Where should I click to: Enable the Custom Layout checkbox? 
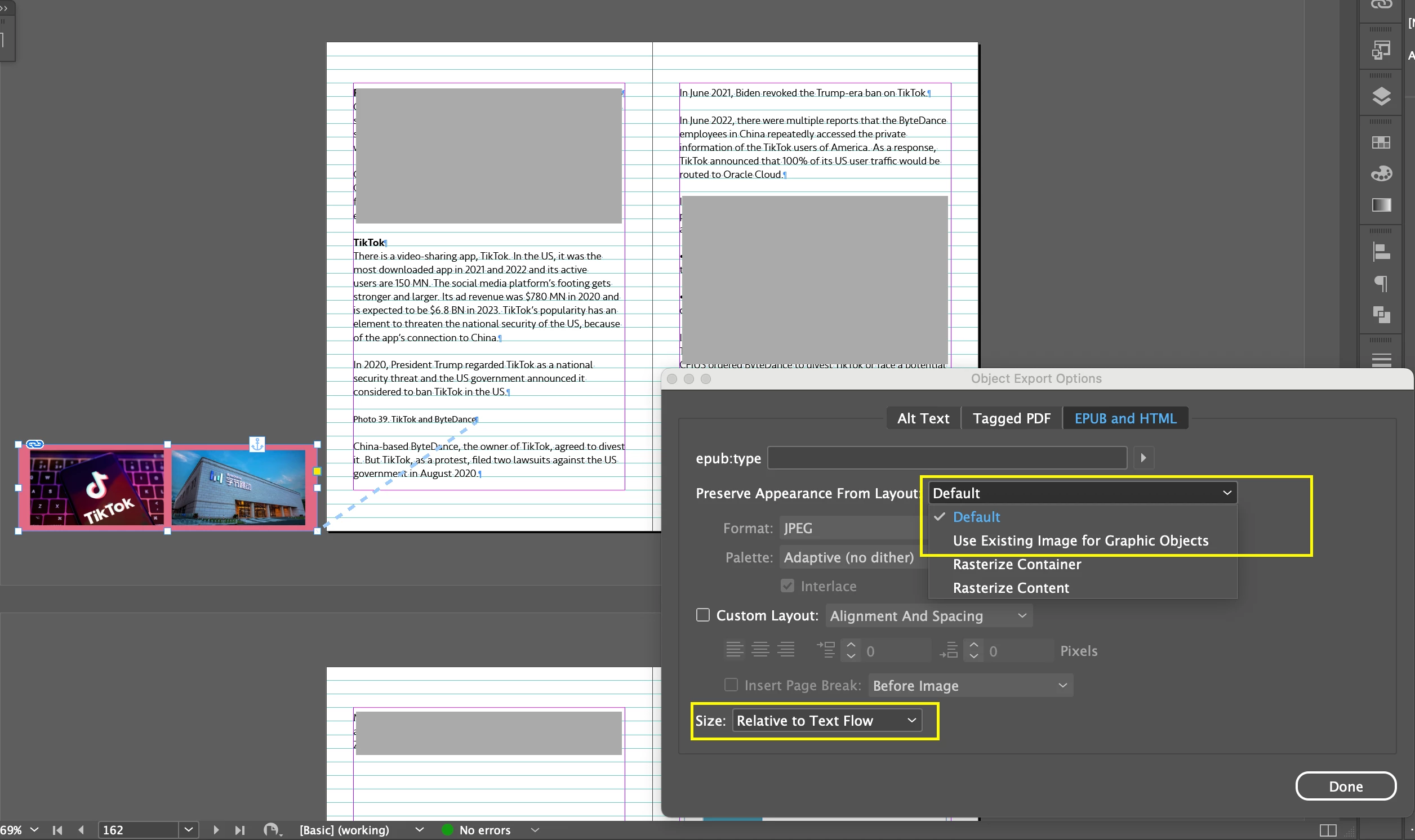pos(702,615)
